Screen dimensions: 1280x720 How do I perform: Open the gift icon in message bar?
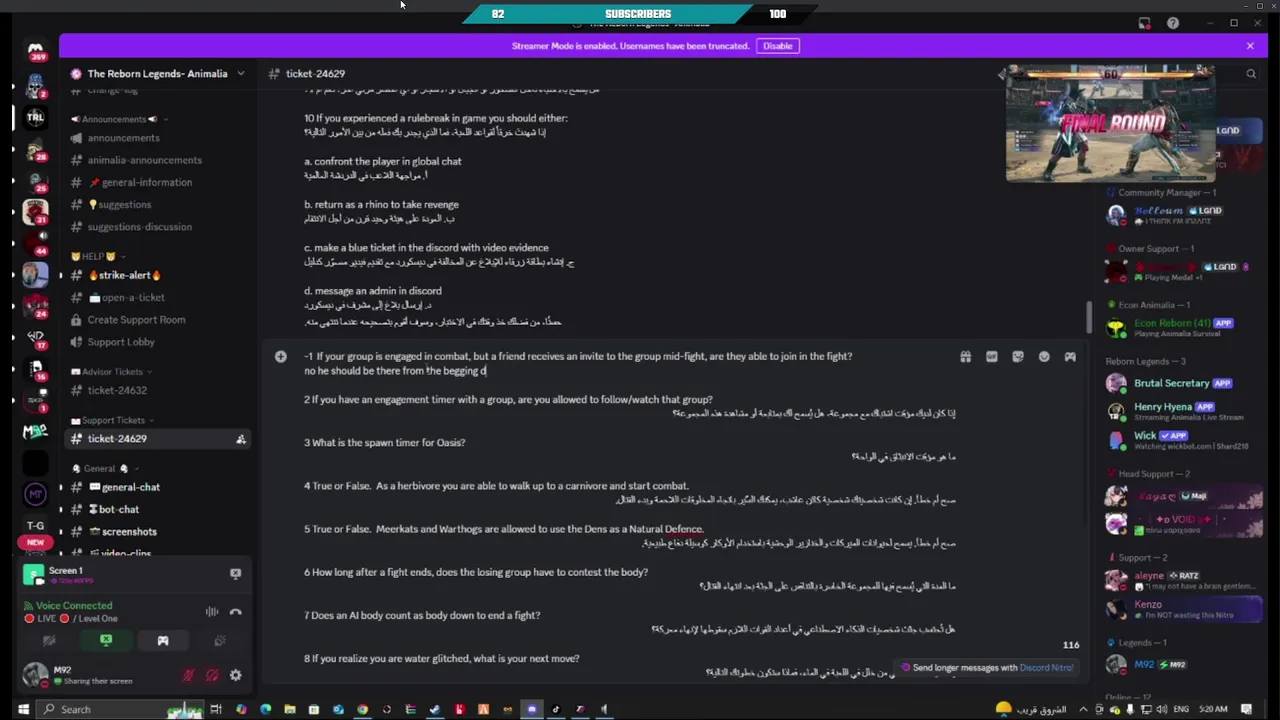point(965,357)
